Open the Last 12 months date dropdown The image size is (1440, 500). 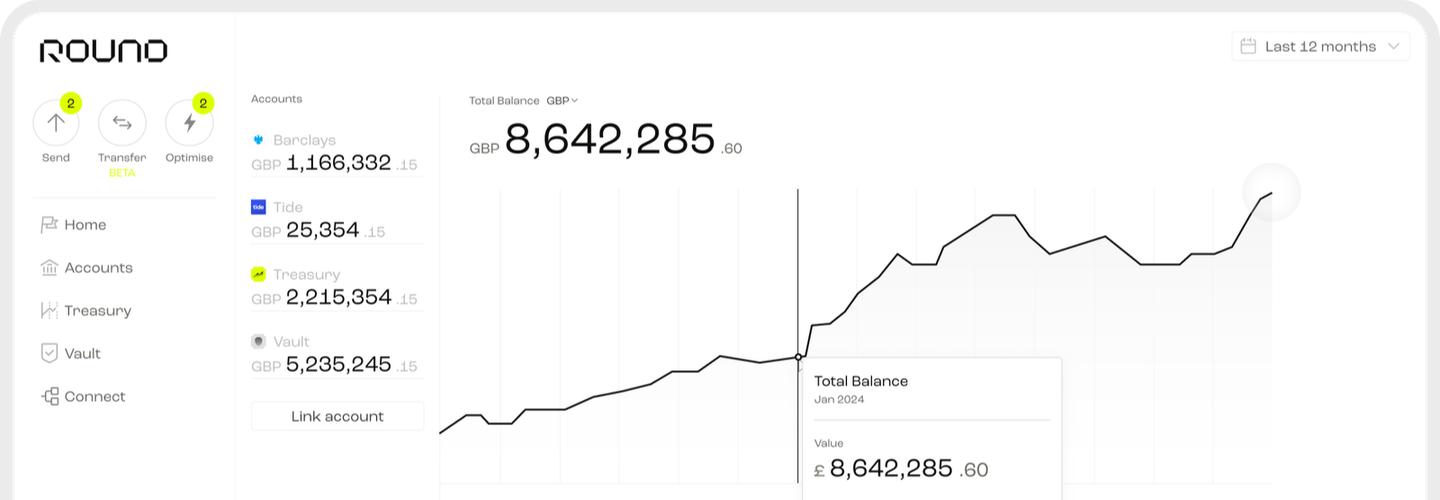(1321, 46)
